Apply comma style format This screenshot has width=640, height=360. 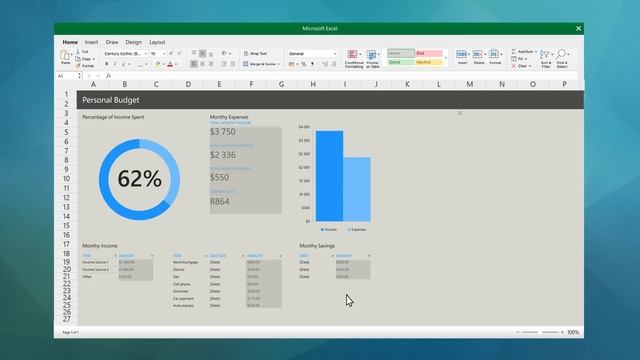point(312,64)
